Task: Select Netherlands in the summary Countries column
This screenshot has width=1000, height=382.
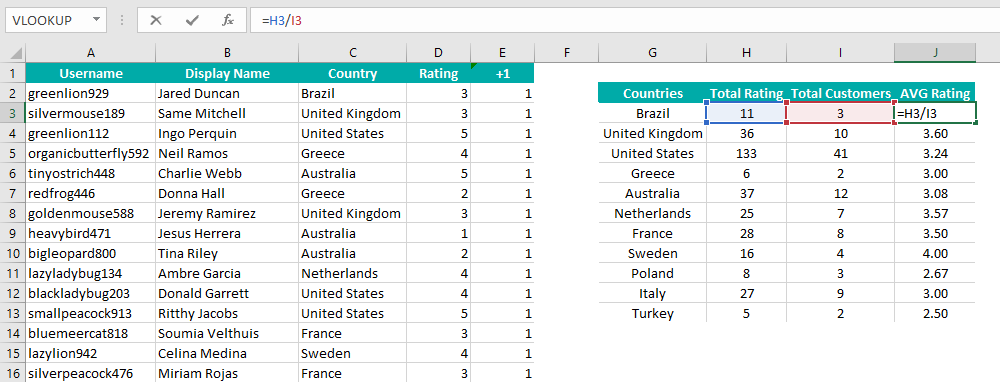Action: coord(652,214)
